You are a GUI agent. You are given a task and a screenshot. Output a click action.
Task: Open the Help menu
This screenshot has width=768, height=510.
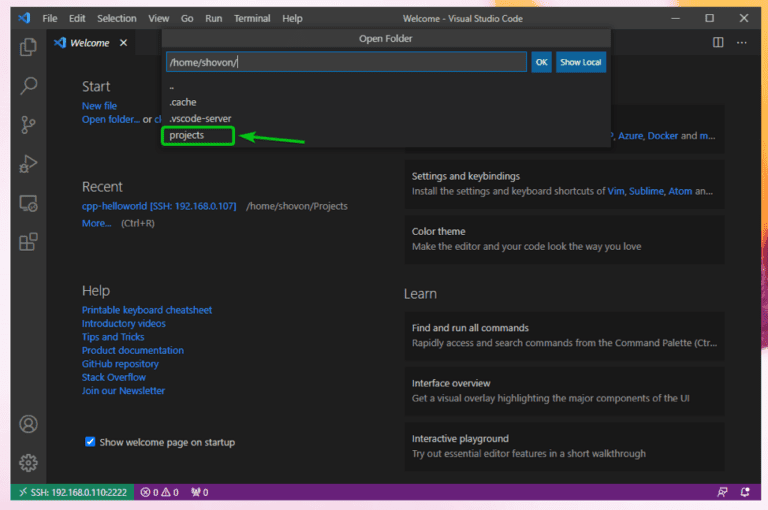pyautogui.click(x=292, y=19)
